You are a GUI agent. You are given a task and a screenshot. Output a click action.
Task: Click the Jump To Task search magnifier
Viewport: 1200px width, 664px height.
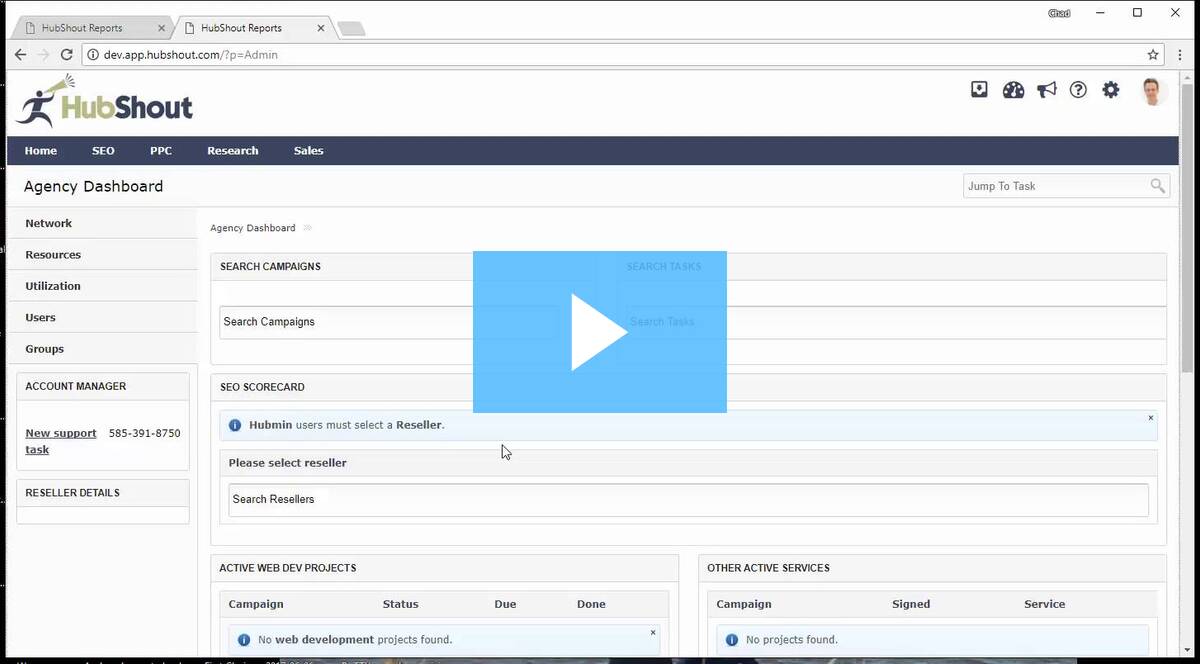tap(1157, 186)
